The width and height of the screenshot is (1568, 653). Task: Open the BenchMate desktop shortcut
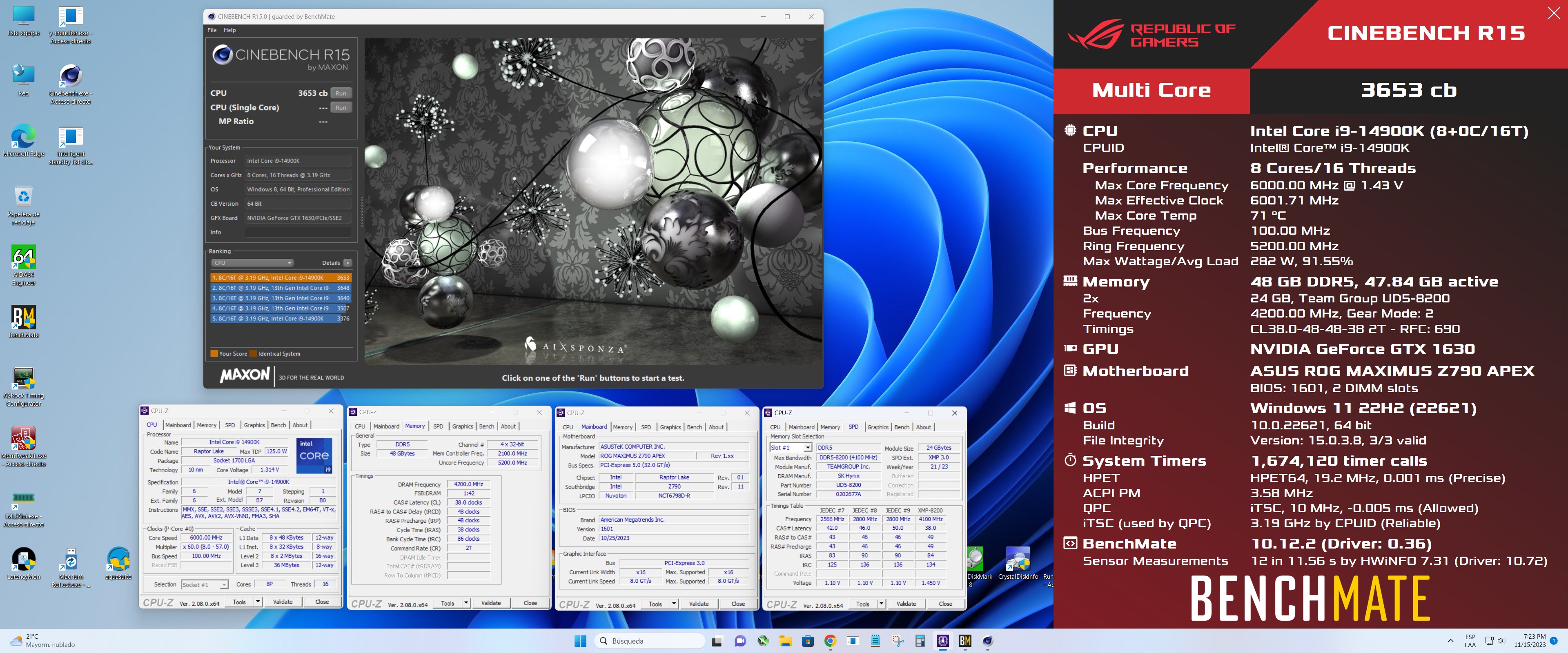pos(24,322)
